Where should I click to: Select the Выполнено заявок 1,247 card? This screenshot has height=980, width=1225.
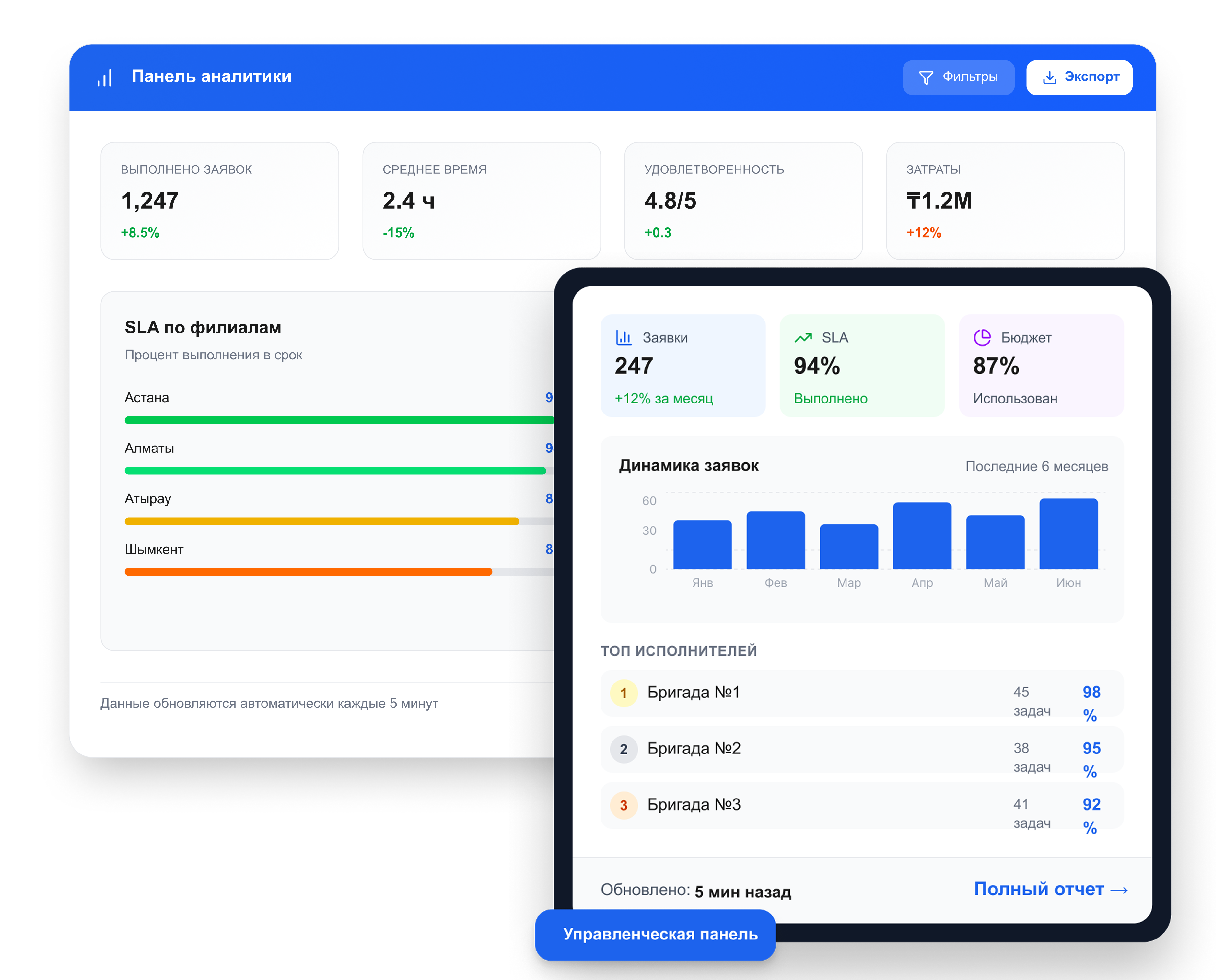point(219,201)
